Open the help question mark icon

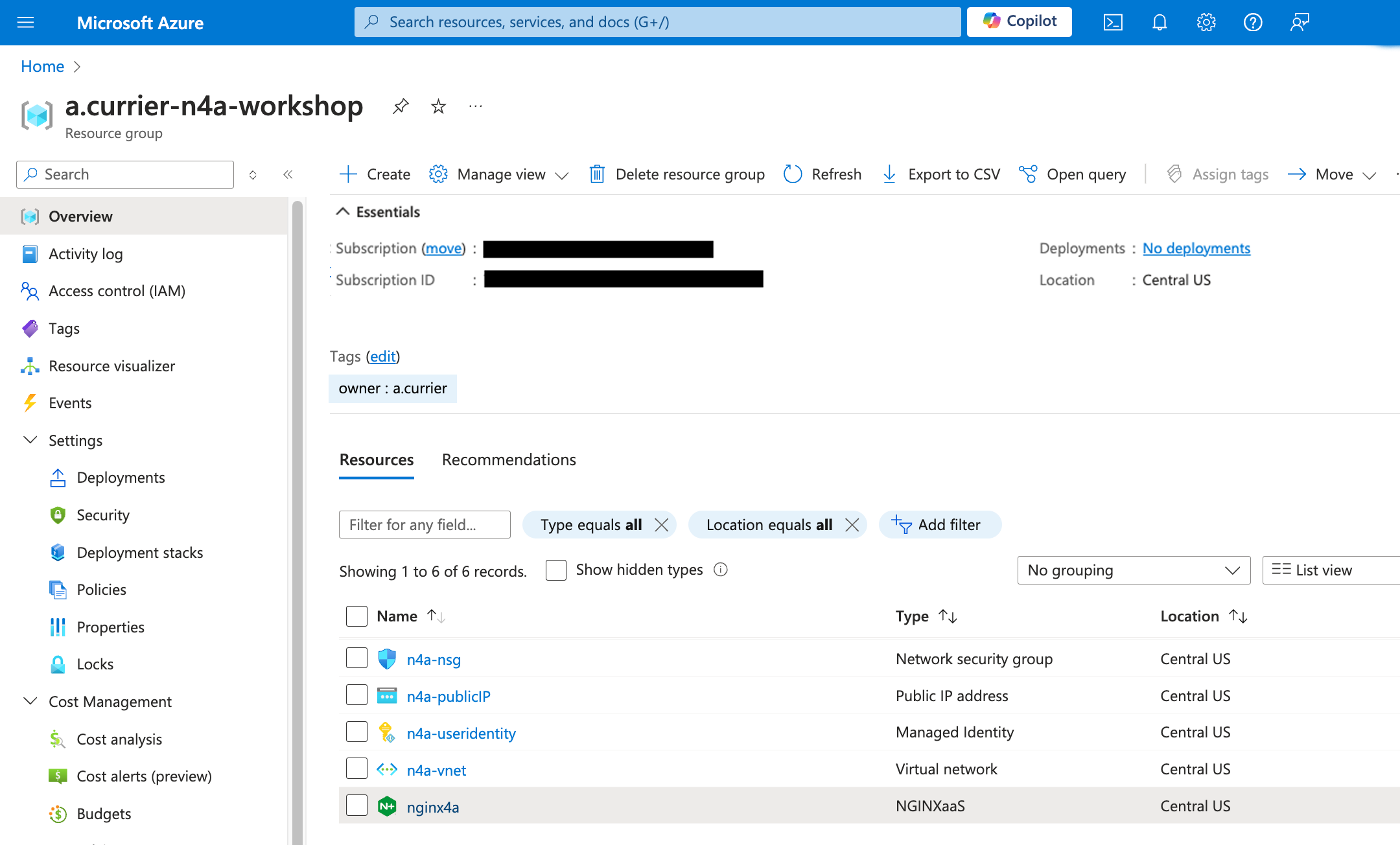pos(1253,23)
